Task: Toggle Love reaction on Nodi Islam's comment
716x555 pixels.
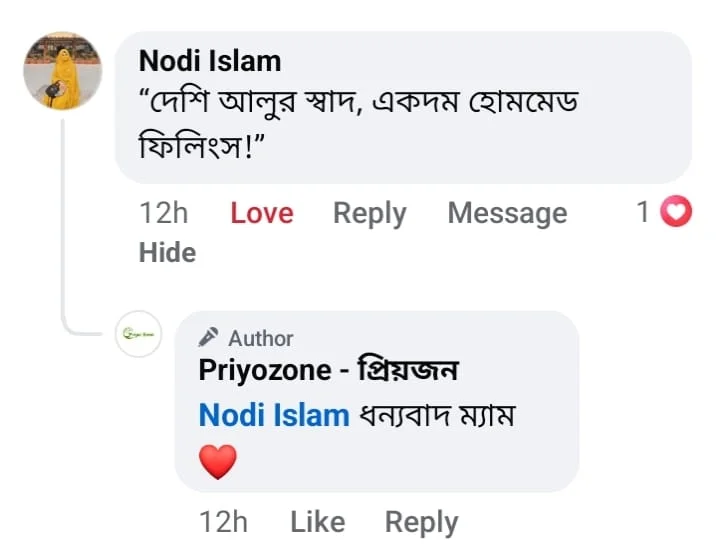Action: pos(262,213)
